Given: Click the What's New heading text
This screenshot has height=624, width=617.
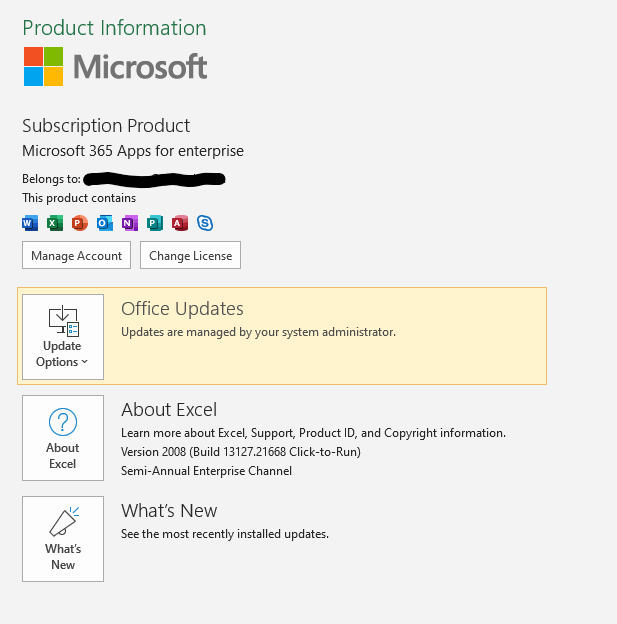Looking at the screenshot, I should [169, 511].
